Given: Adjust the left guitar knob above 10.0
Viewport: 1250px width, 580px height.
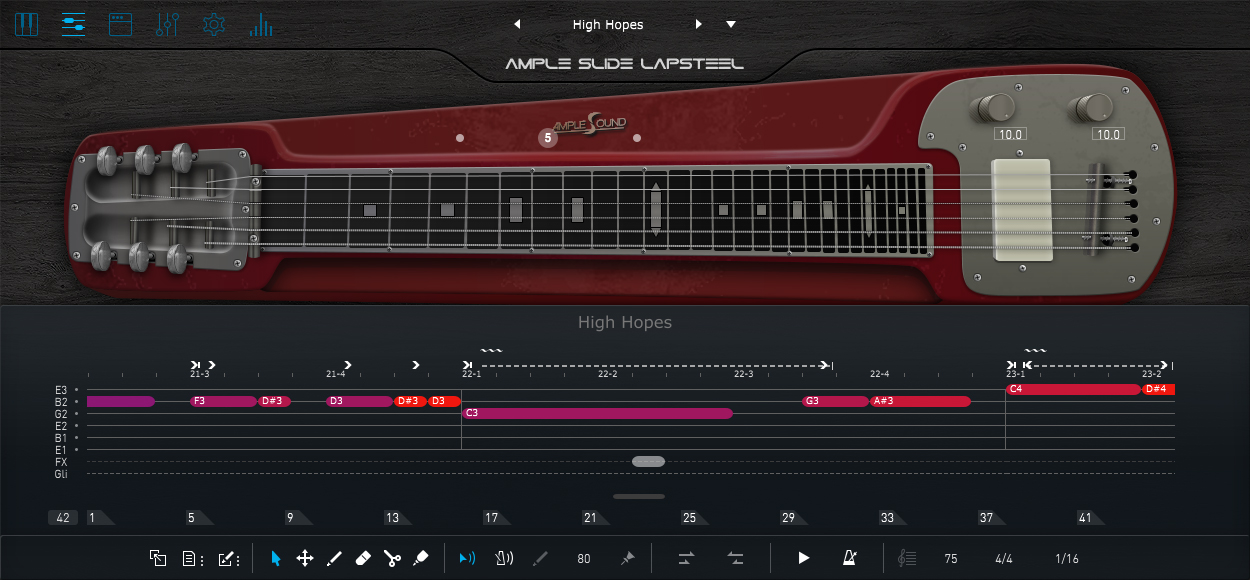Looking at the screenshot, I should coord(995,107).
